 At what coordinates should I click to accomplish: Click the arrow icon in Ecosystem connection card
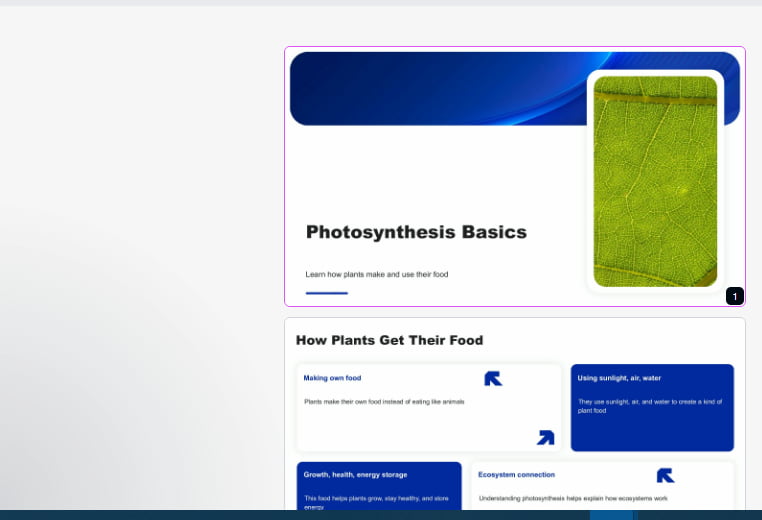[665, 475]
